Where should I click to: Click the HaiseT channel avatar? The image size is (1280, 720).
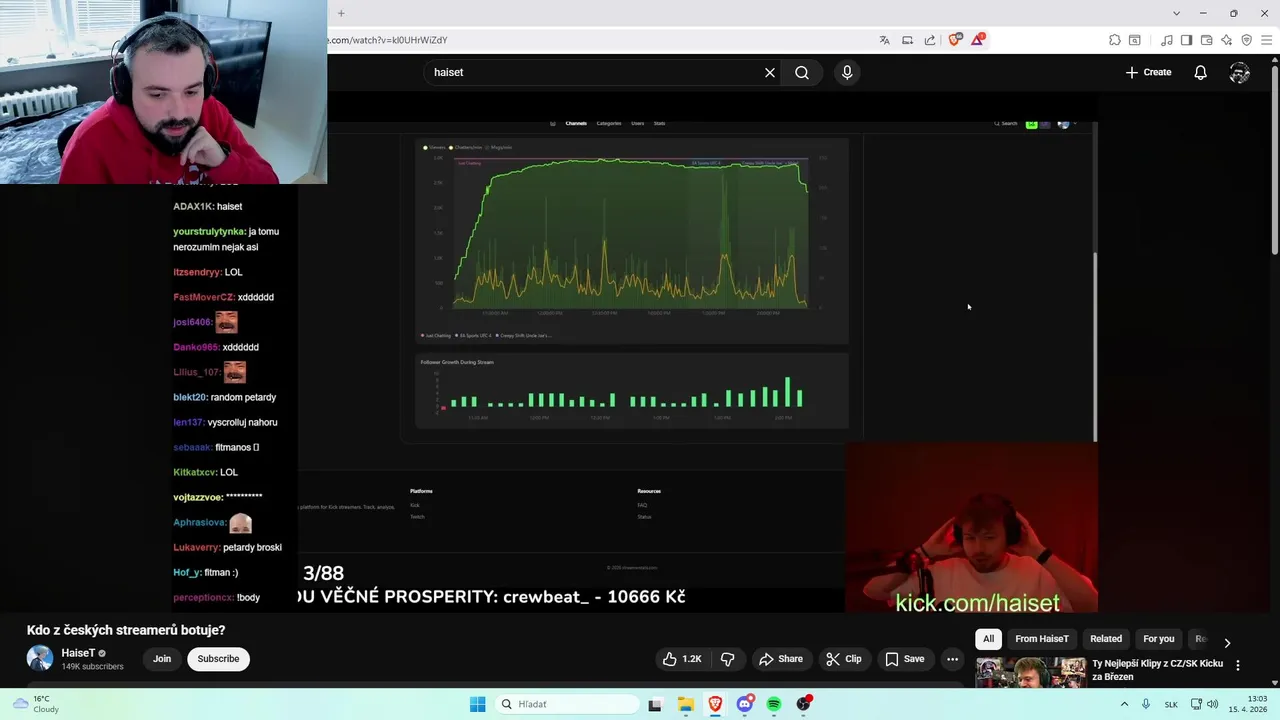pos(40,658)
